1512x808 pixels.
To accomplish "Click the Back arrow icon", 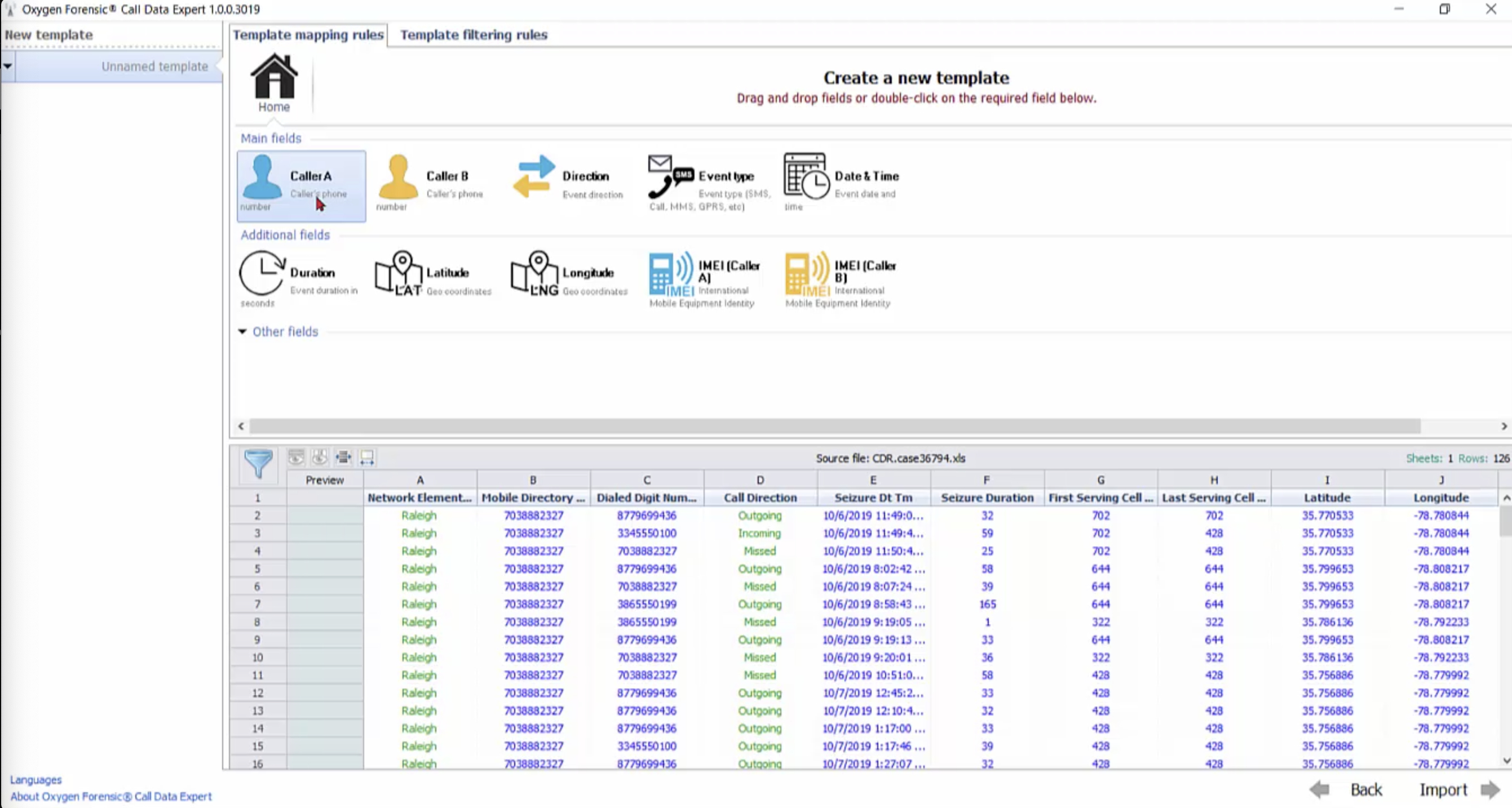I will click(1320, 789).
